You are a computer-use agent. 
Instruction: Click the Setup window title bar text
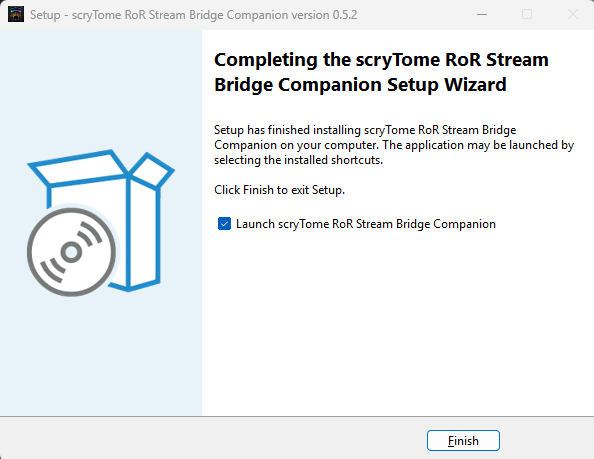(x=193, y=15)
